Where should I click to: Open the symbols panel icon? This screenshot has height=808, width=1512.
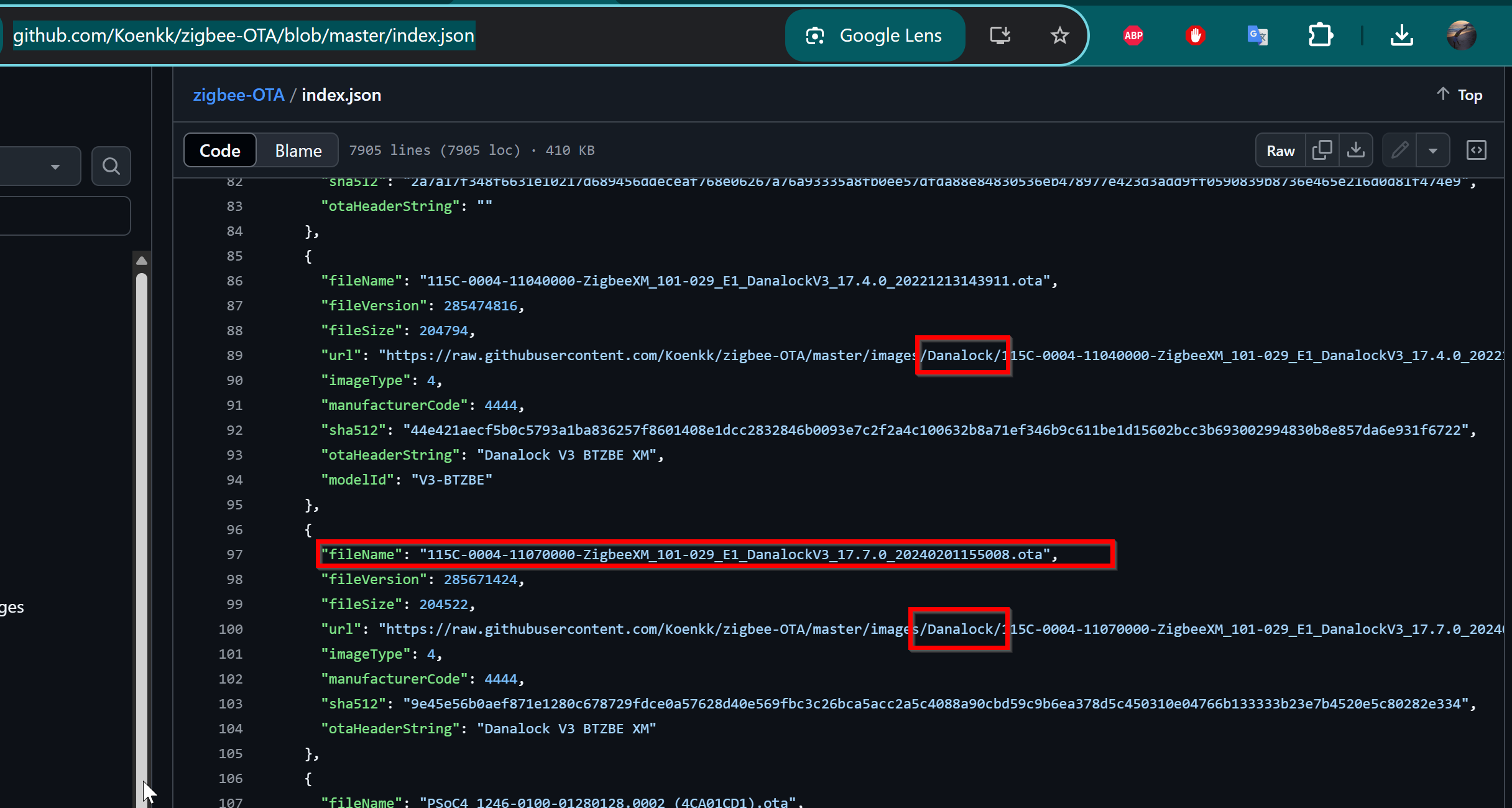(x=1477, y=151)
